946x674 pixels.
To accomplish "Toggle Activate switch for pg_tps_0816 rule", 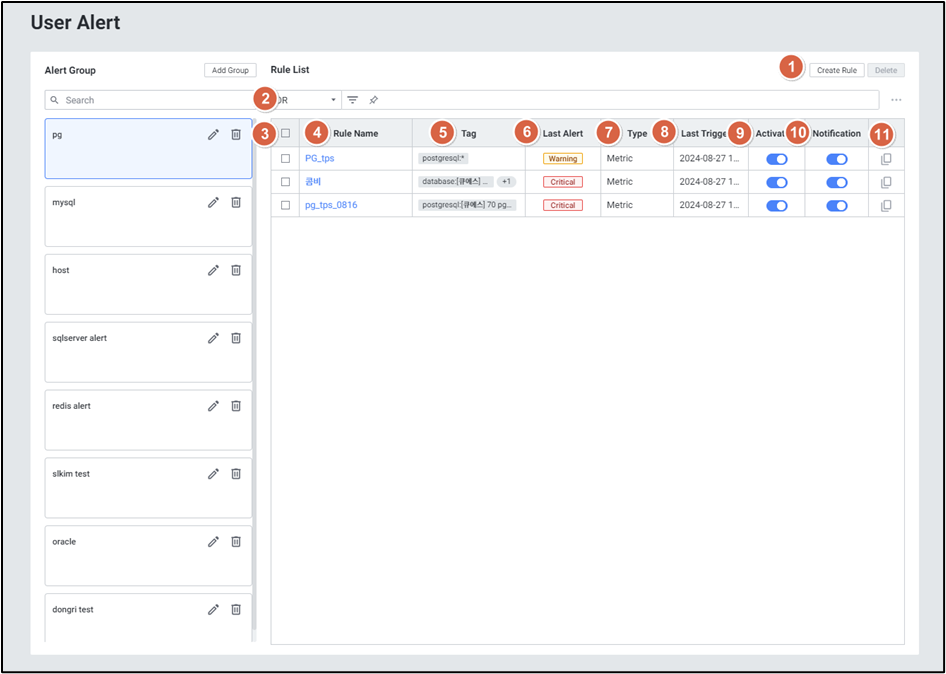I will (776, 205).
